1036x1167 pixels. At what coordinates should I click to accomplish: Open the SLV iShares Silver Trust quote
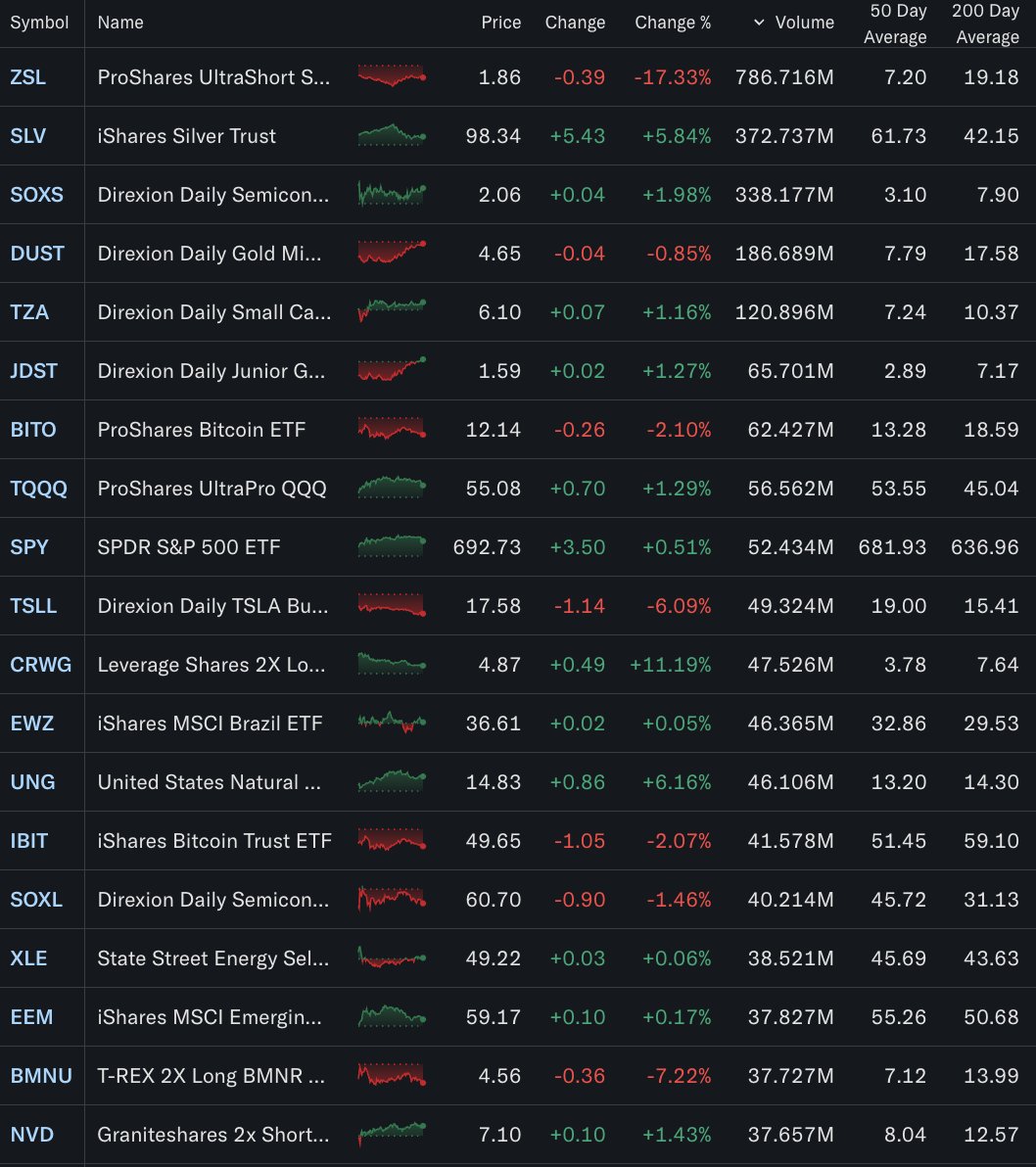(x=27, y=135)
